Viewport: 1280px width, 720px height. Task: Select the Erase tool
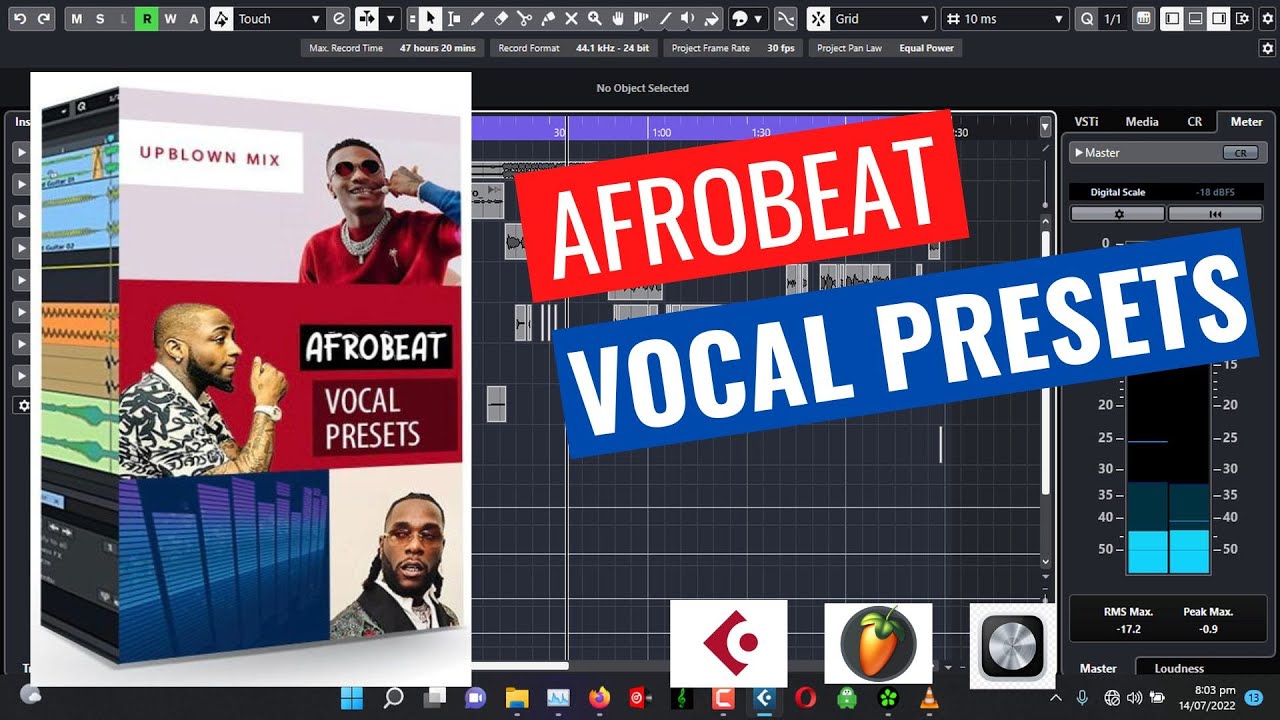(x=501, y=19)
